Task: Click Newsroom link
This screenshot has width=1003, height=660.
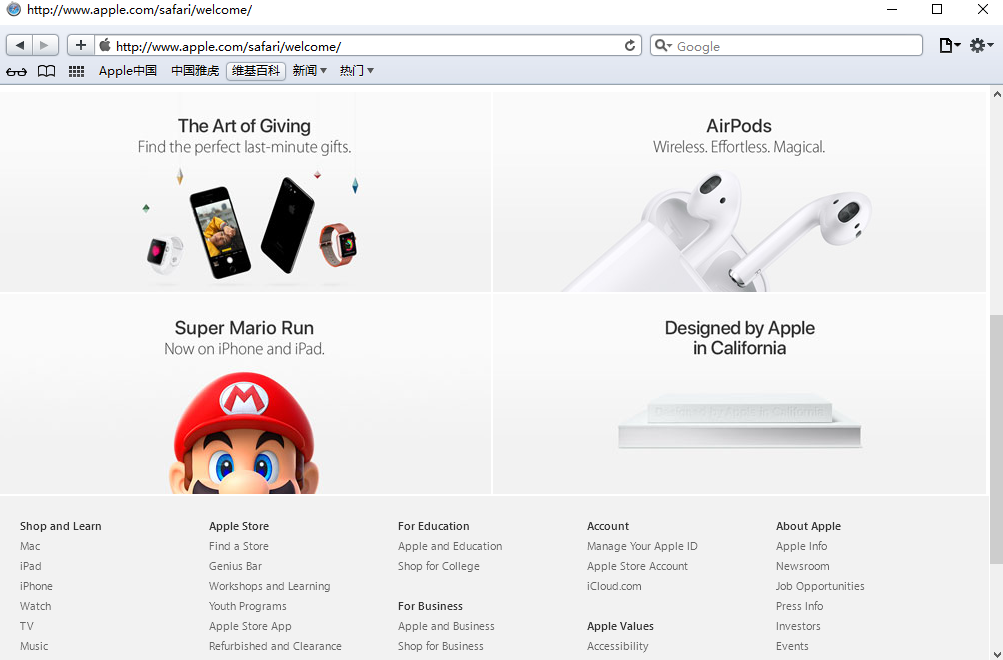Action: click(803, 566)
